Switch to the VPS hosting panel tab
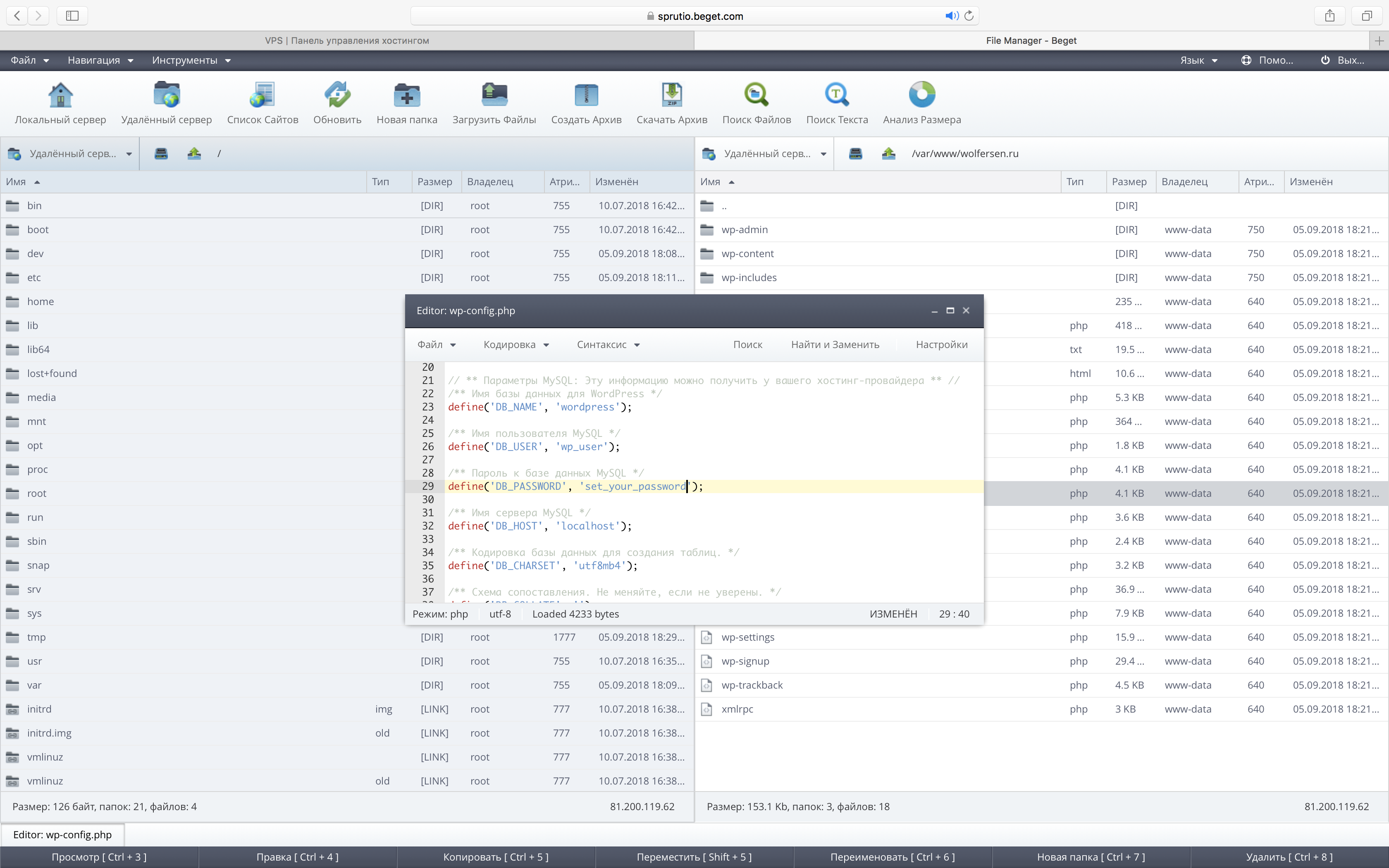This screenshot has height=868, width=1389. click(x=347, y=41)
